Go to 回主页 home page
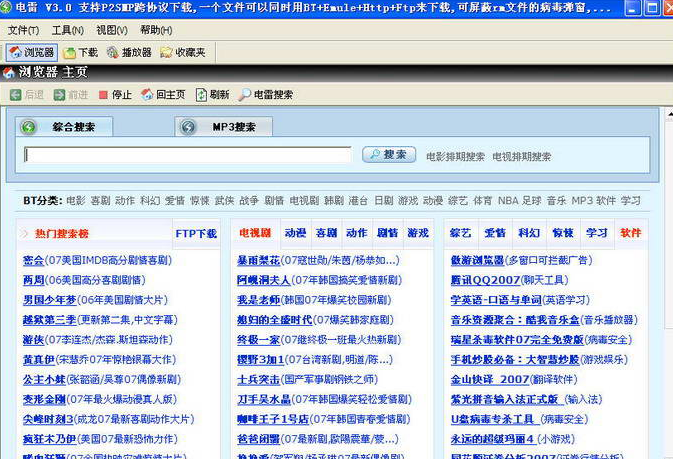The height and width of the screenshot is (459, 673). 163,94
